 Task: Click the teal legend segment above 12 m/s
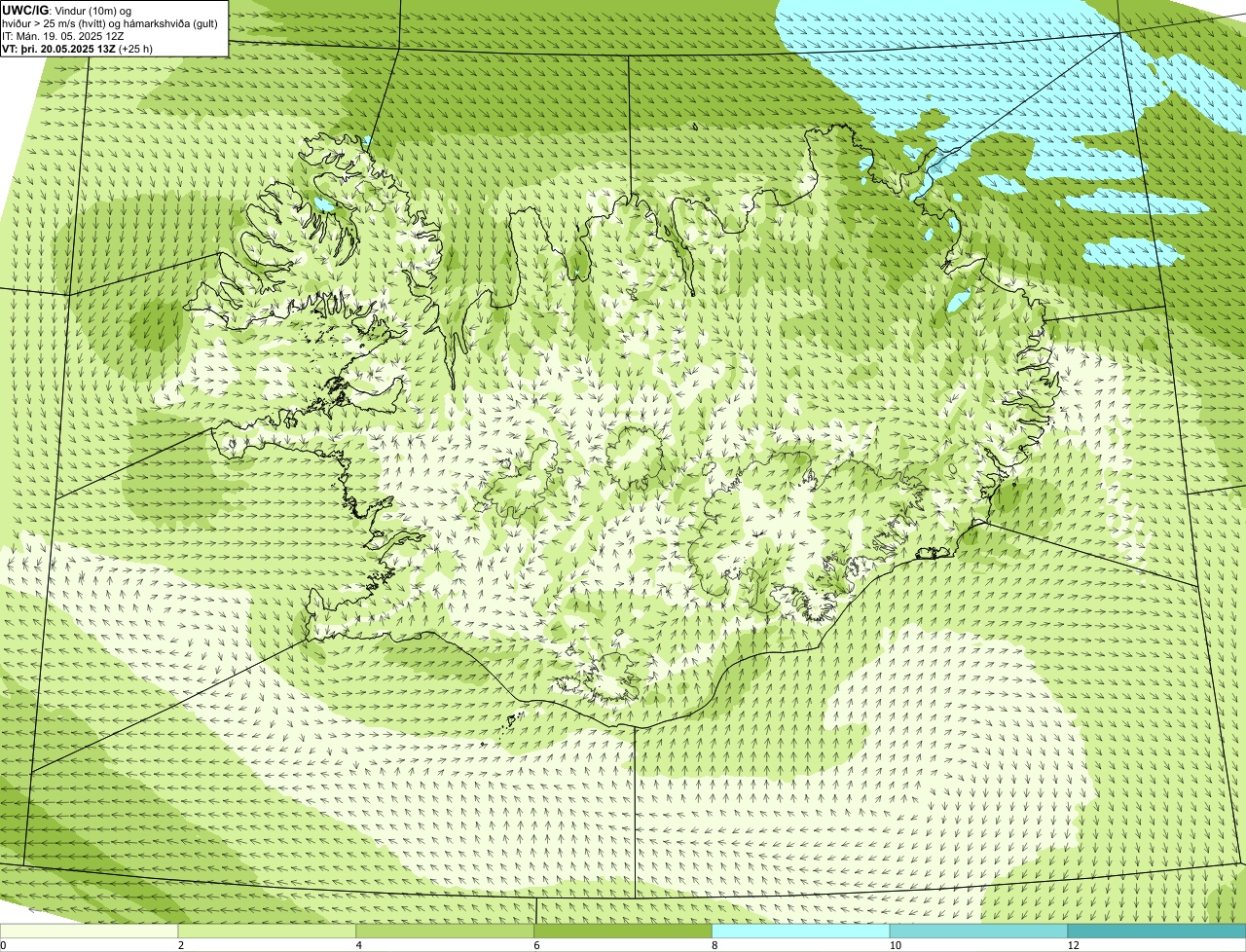pos(1157,931)
